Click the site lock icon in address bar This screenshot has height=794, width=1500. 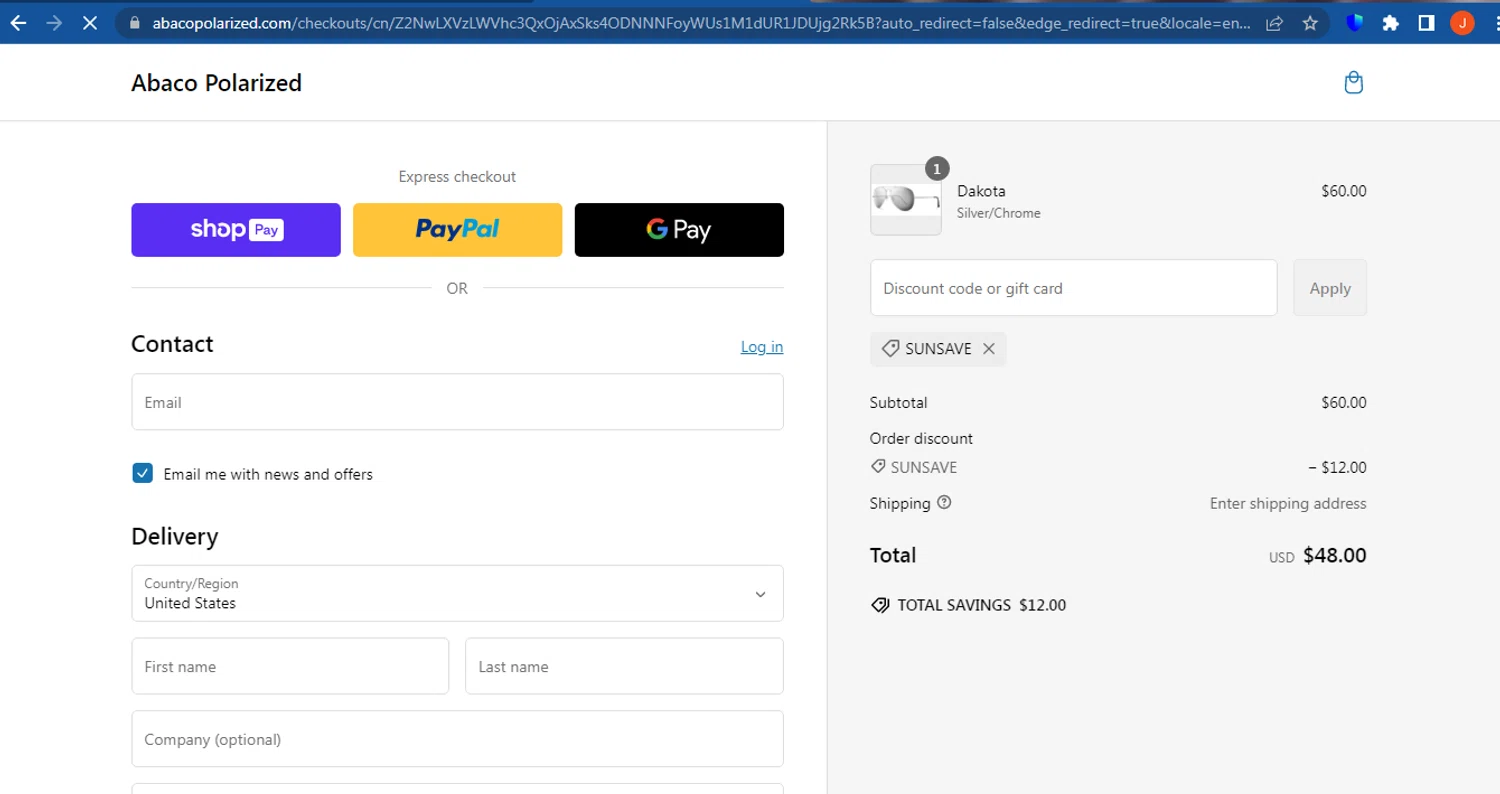134,22
